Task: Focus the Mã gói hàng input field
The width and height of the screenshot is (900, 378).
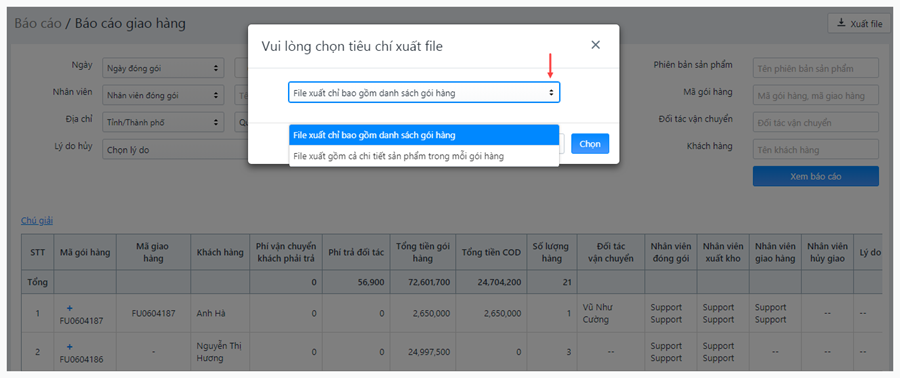Action: click(x=816, y=95)
